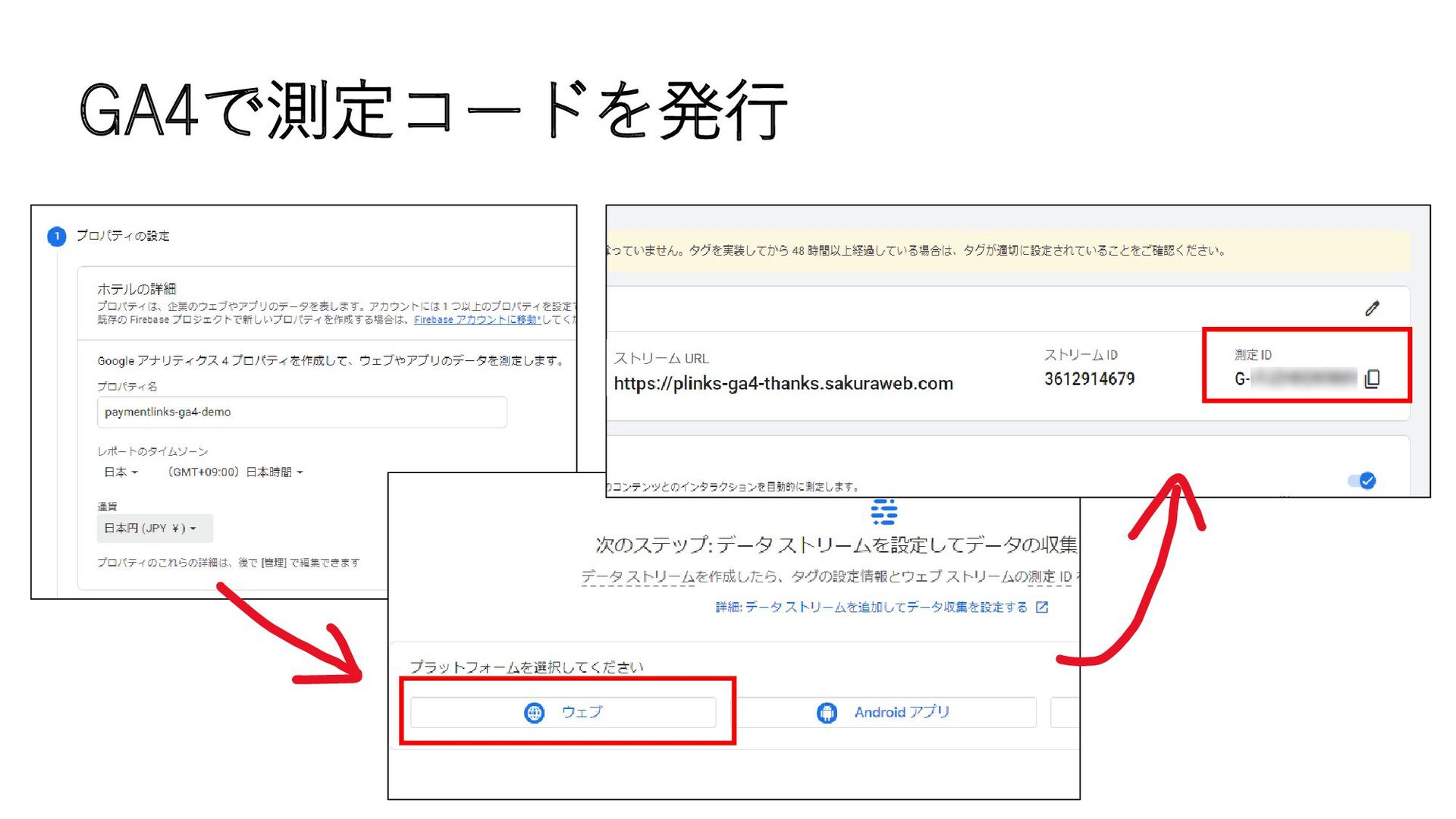Viewport: 1456px width, 819px height.
Task: Click the Android robot icon
Action: [x=827, y=713]
